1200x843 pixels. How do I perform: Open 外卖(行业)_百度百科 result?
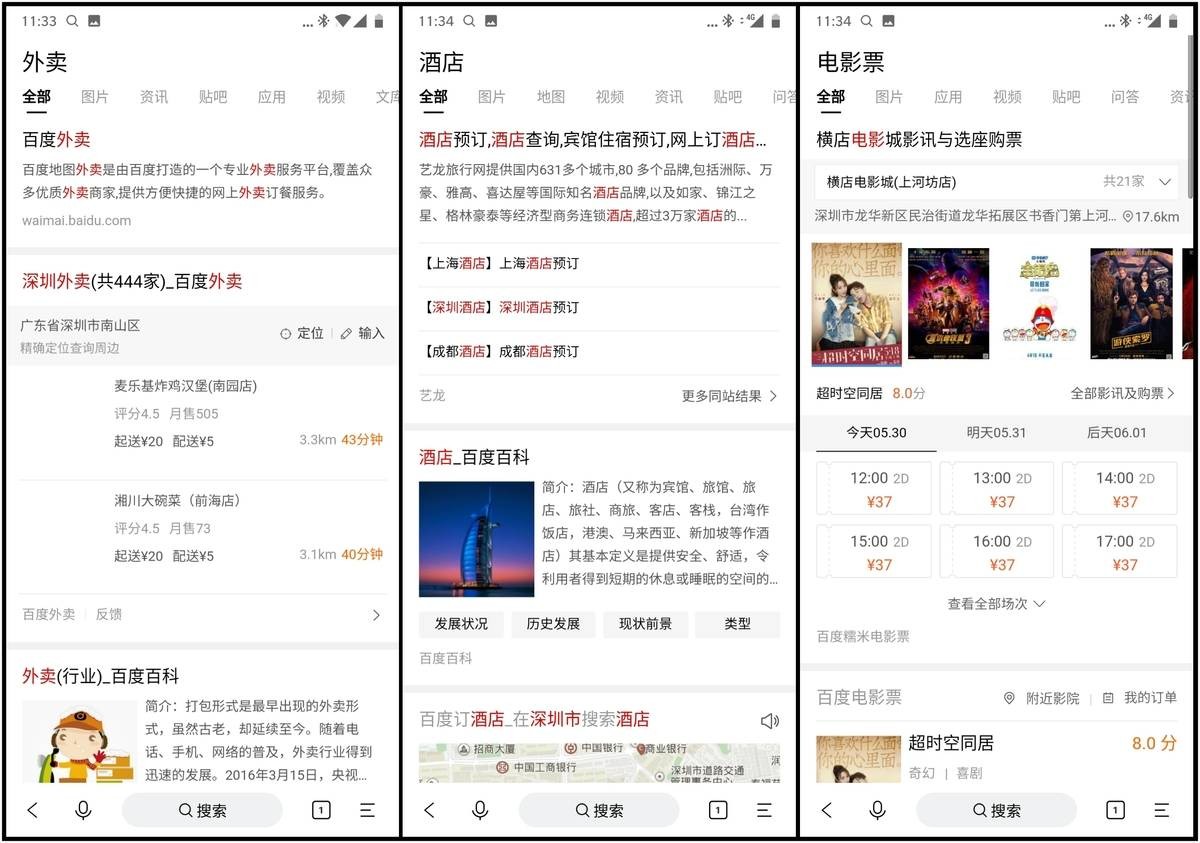[x=100, y=677]
